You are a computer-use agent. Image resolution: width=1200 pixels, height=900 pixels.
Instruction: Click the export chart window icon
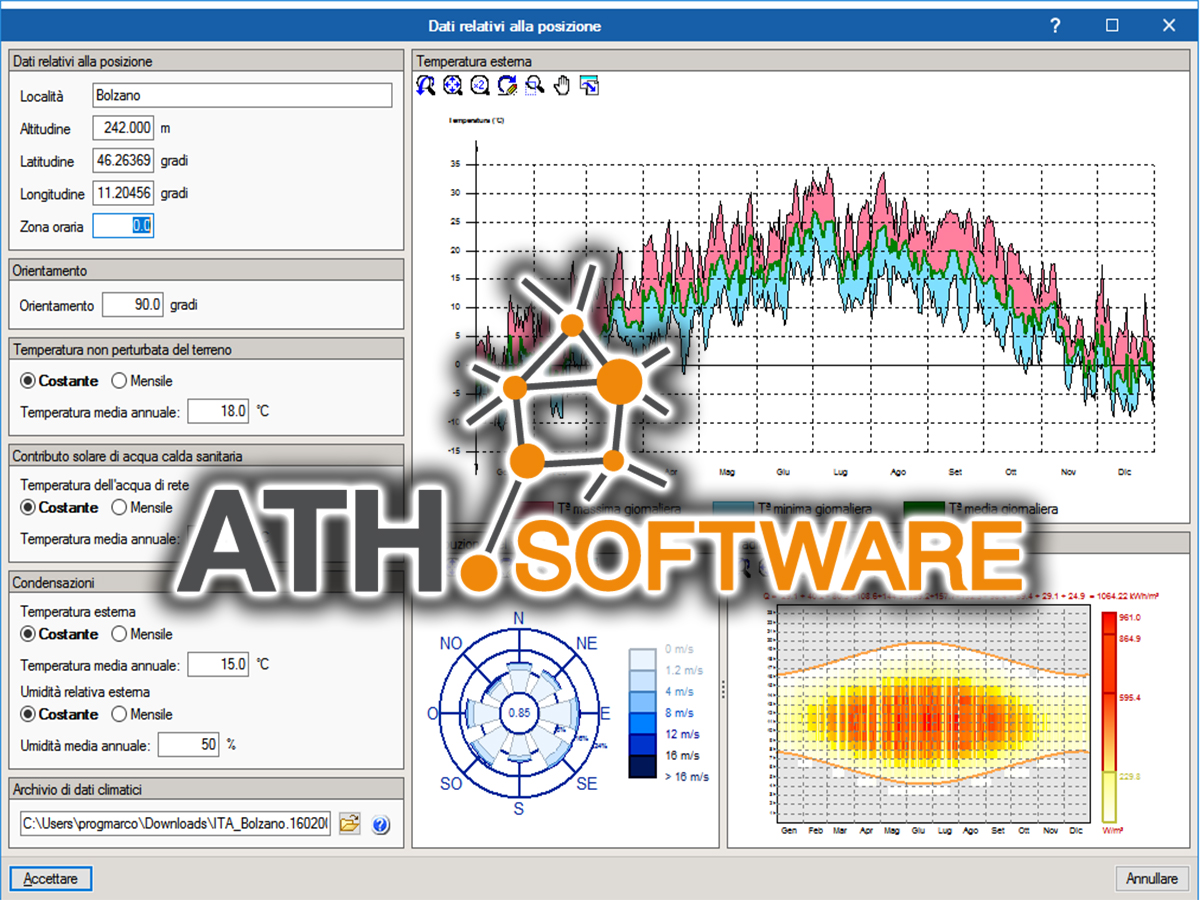click(x=589, y=86)
